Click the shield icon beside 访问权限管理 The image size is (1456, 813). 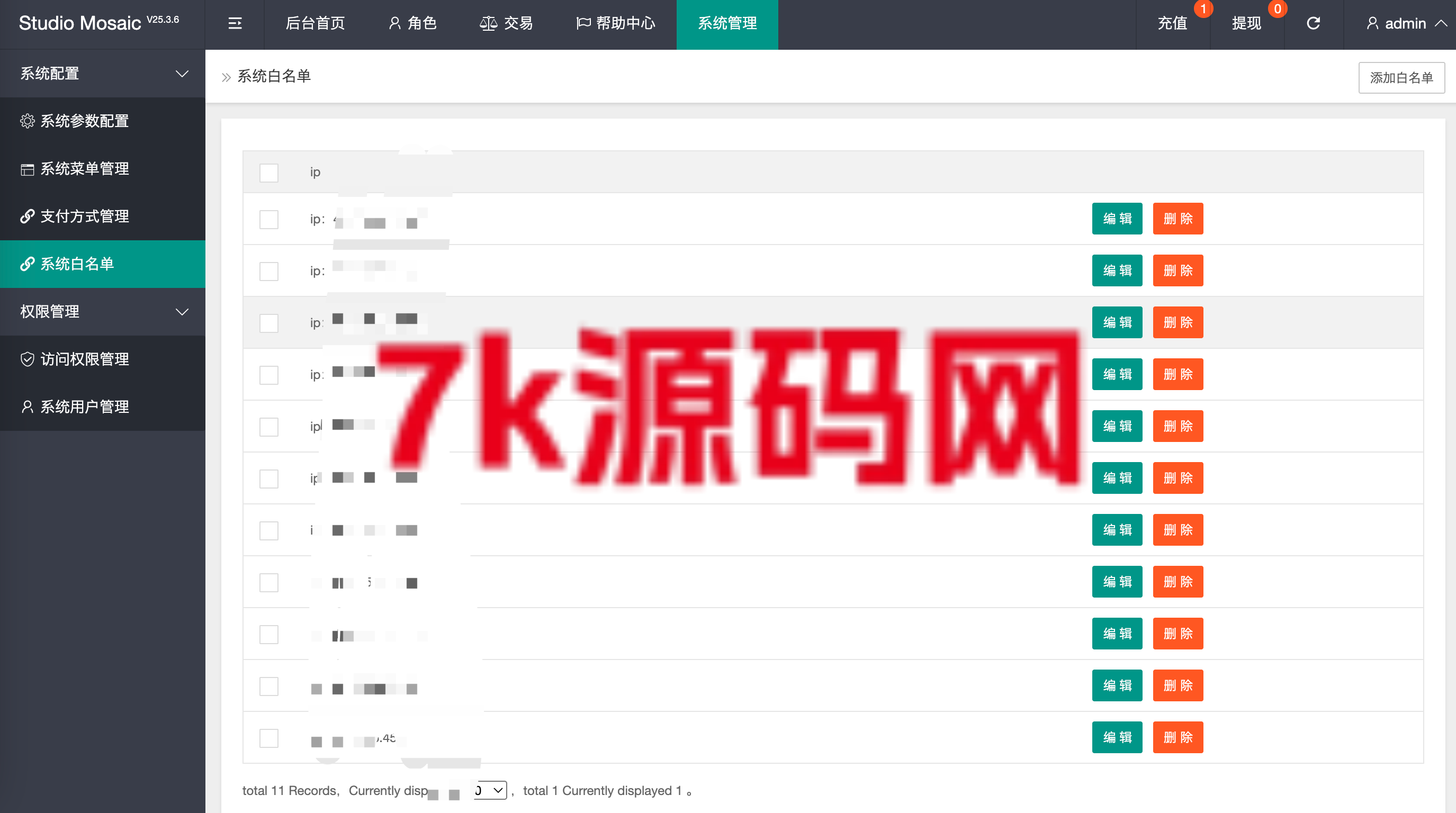pyautogui.click(x=27, y=359)
